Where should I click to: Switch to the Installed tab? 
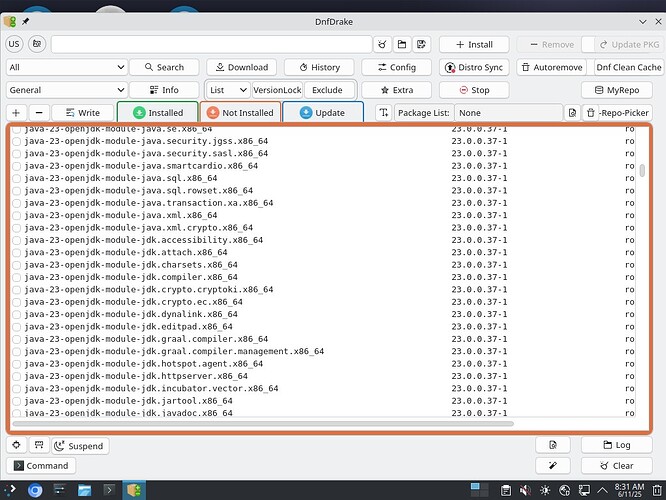tap(158, 113)
